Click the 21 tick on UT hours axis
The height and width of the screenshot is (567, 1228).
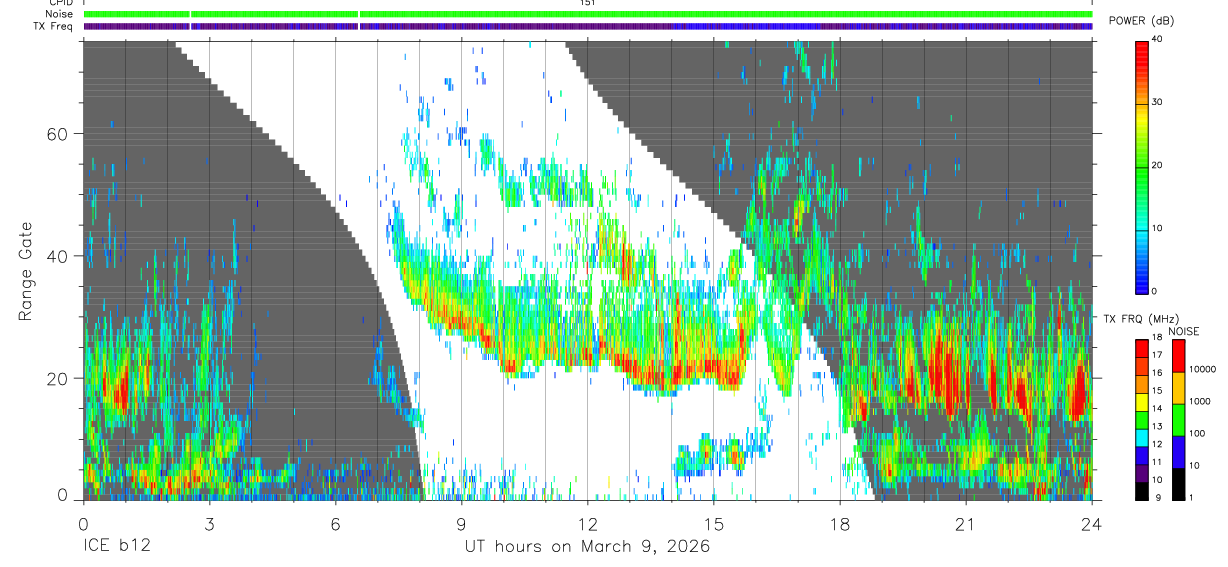coord(965,523)
